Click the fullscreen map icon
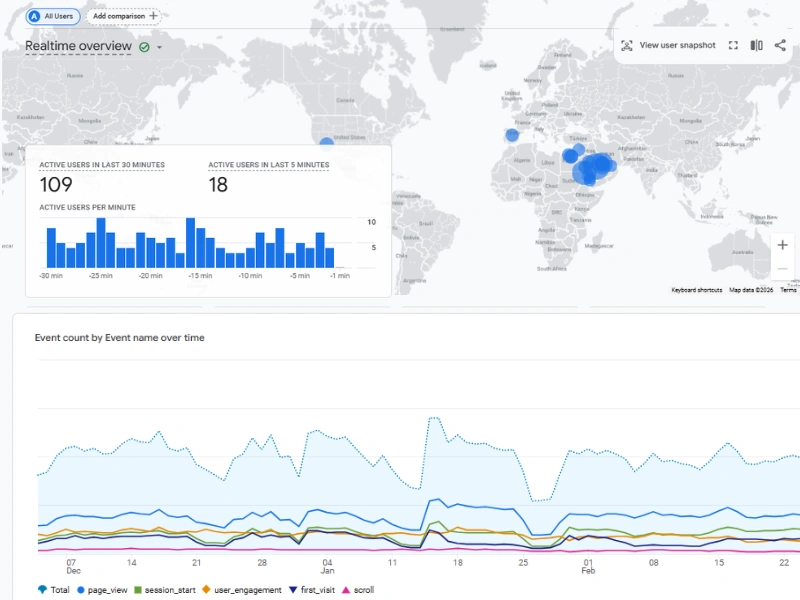This screenshot has width=800, height=600. (x=733, y=45)
